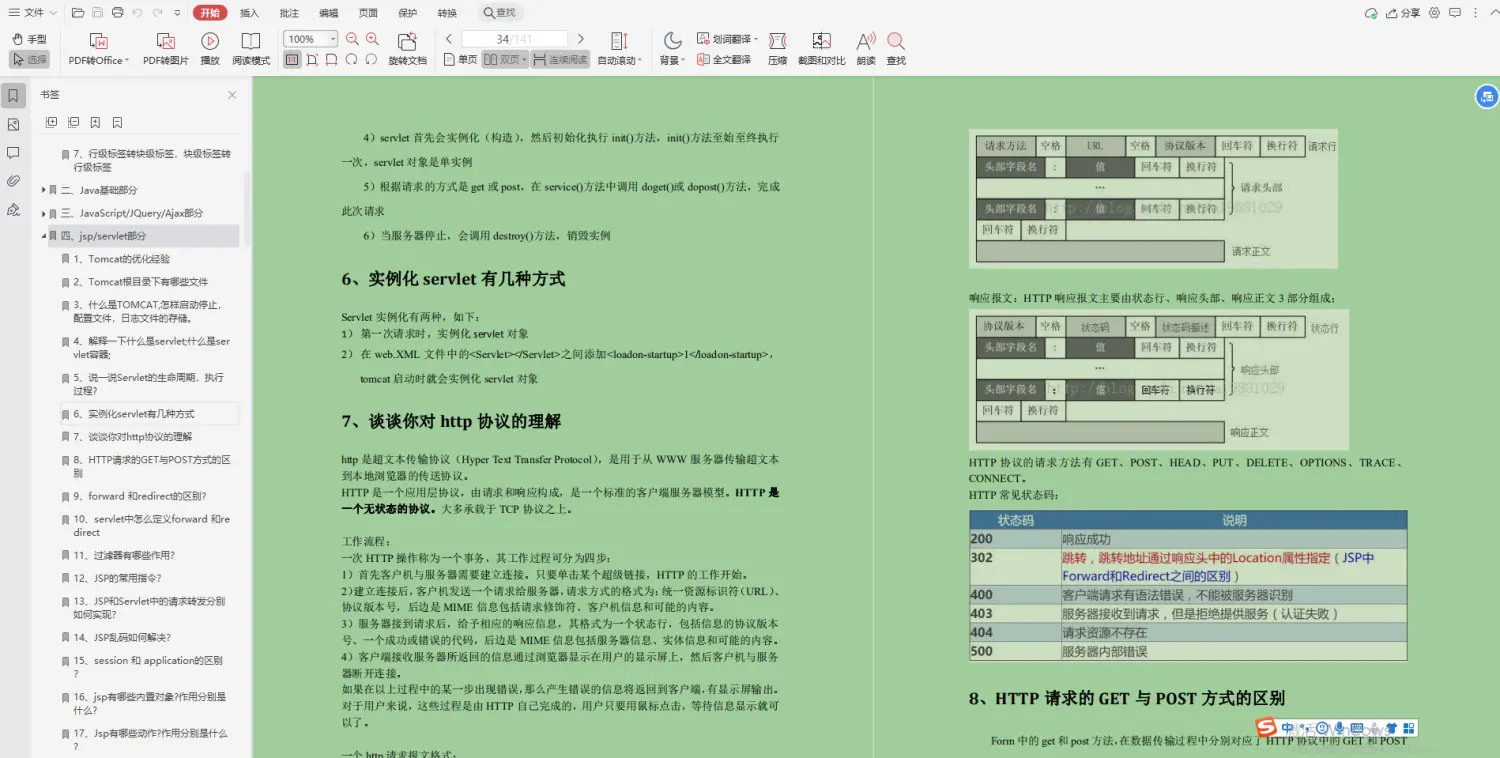Delete bookmark icon in 书签 panel
1500x758 pixels.
click(x=117, y=122)
